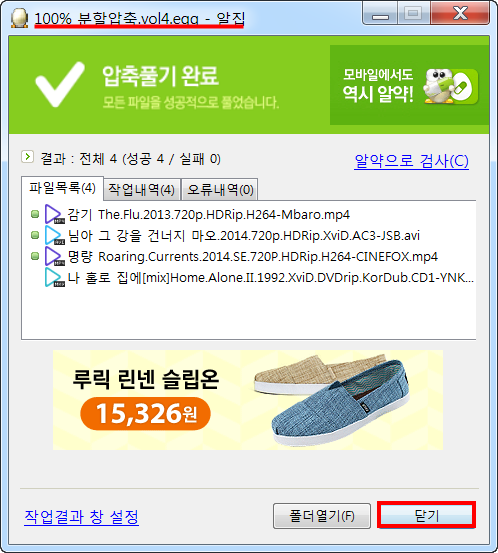
Task: Switch to the 작업내역(4) tab
Action: pos(142,190)
